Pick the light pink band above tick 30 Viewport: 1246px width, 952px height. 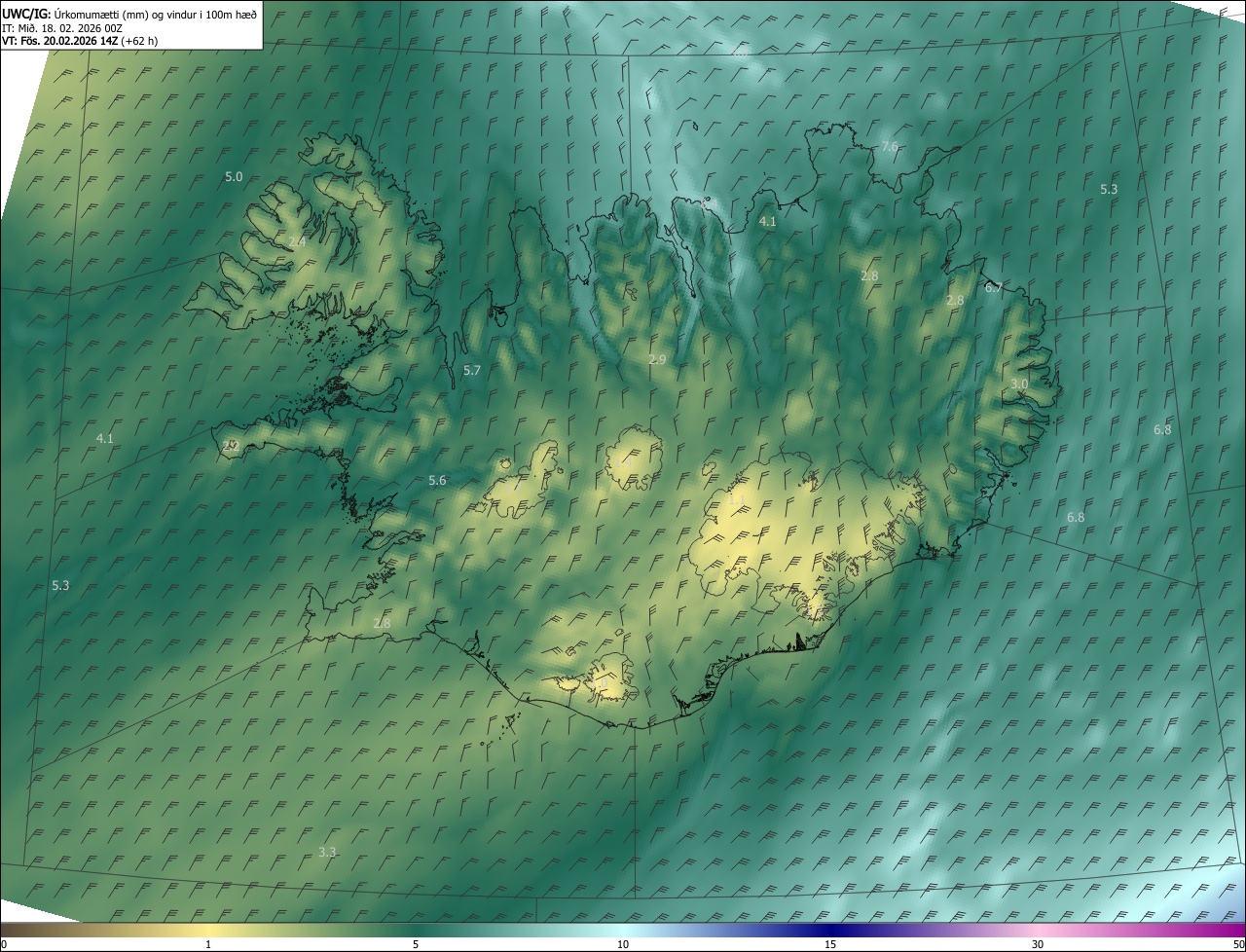pos(1038,931)
